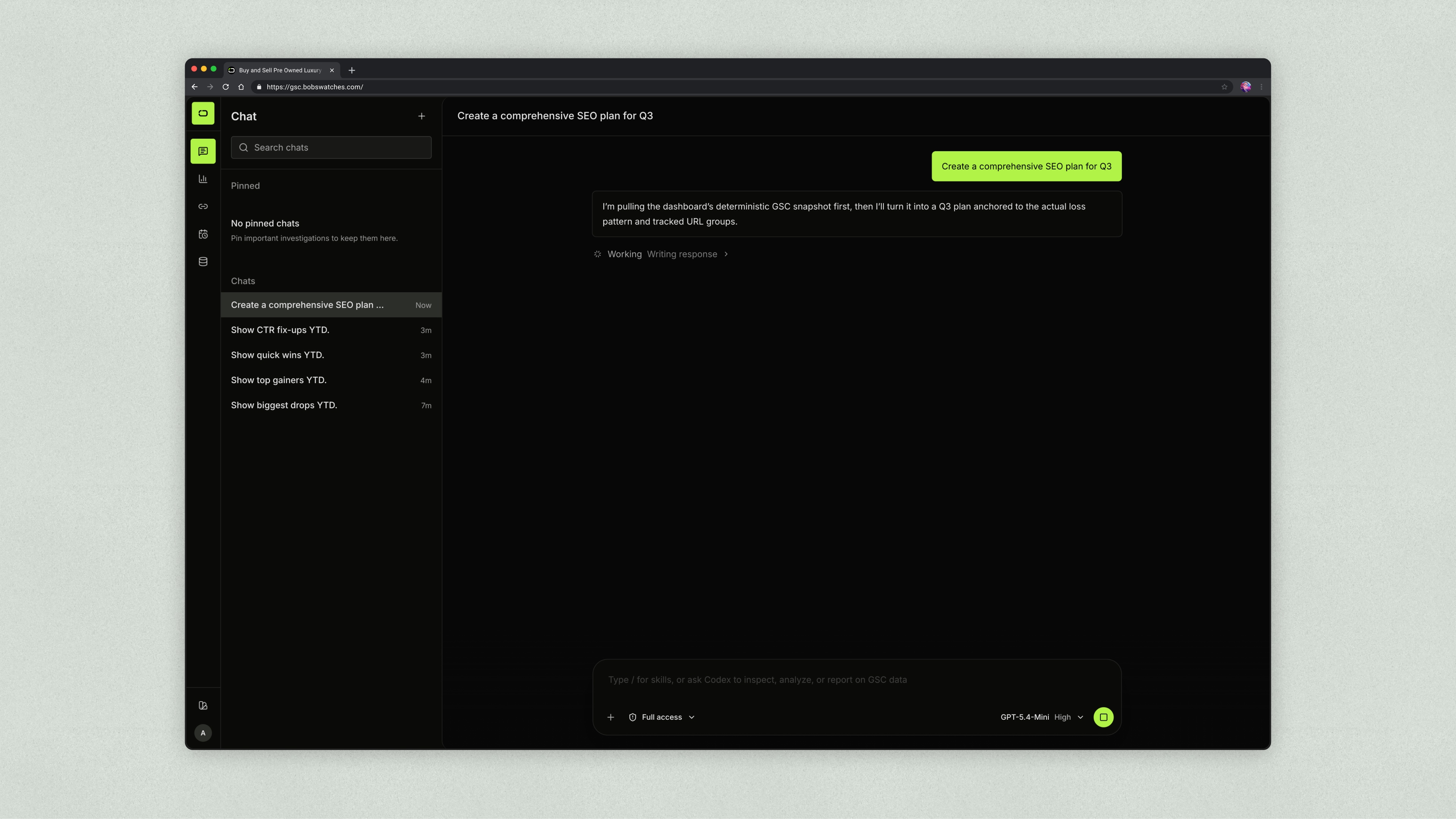Close the Buy and Sell browser tab

tap(332, 70)
